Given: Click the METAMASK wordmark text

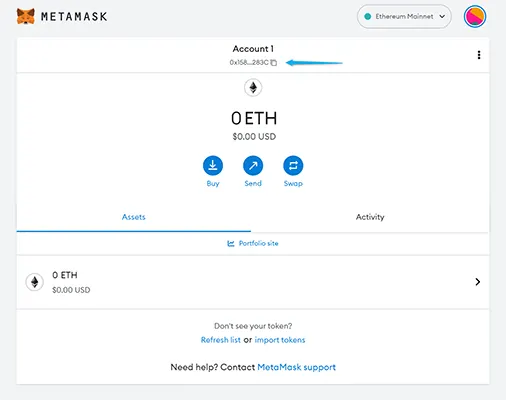Looking at the screenshot, I should (74, 16).
